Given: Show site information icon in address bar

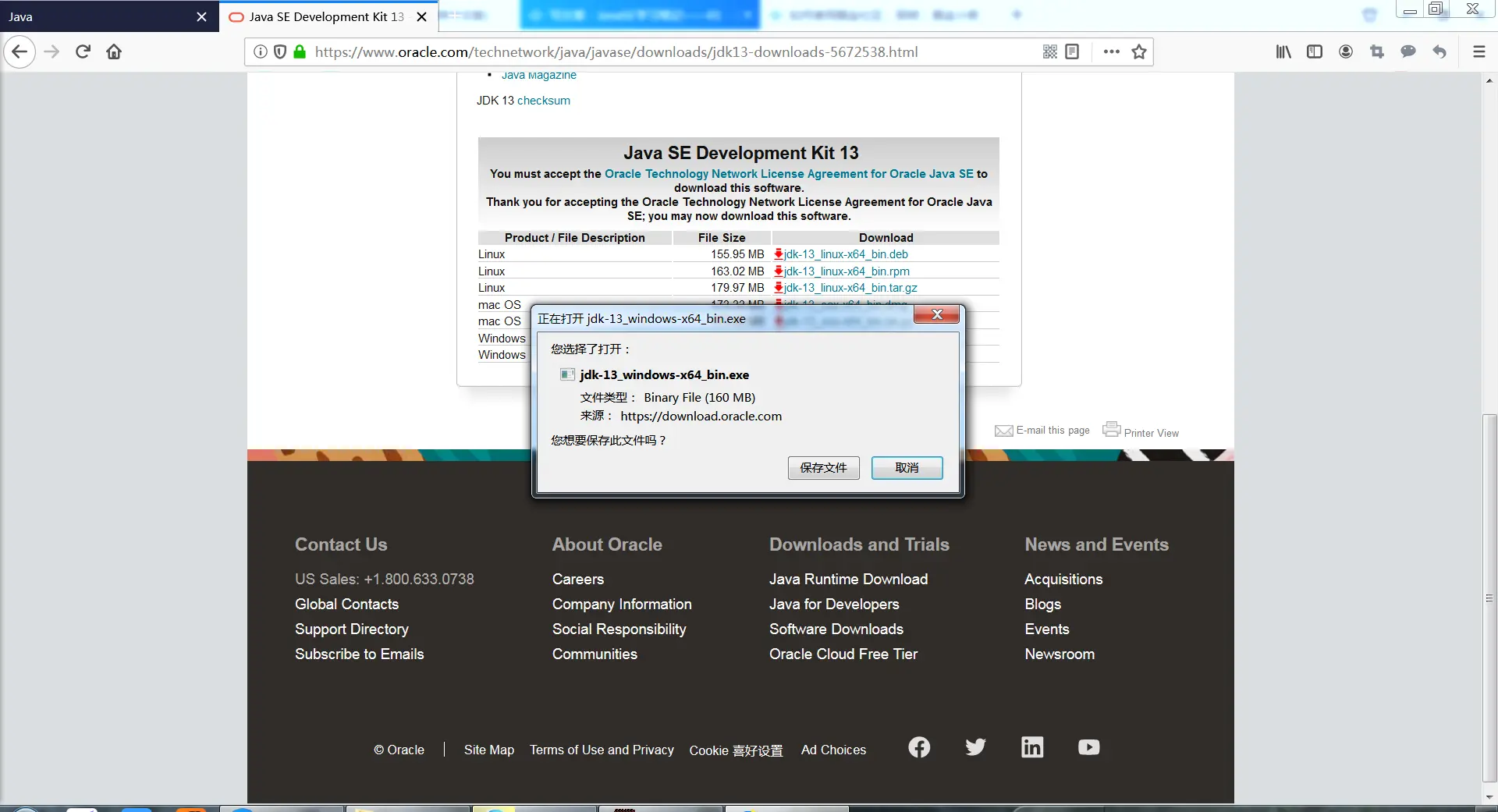Looking at the screenshot, I should [261, 52].
